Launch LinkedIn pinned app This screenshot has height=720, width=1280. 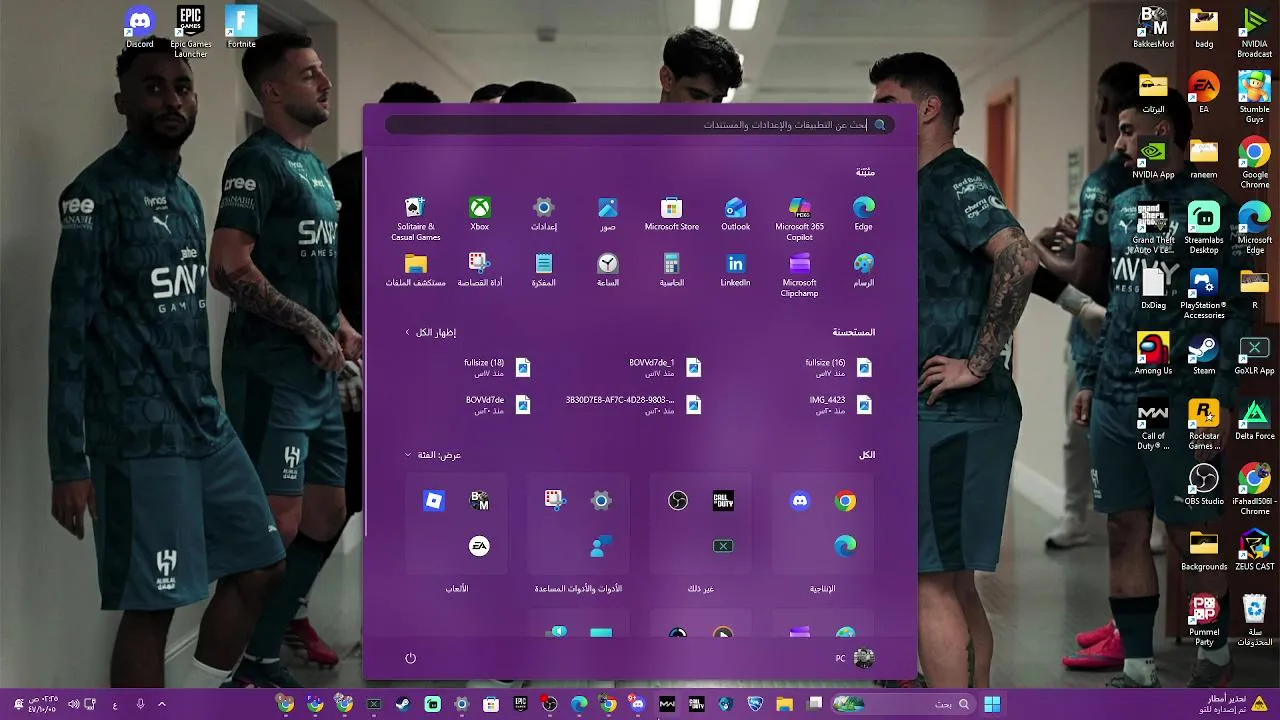tap(735, 270)
